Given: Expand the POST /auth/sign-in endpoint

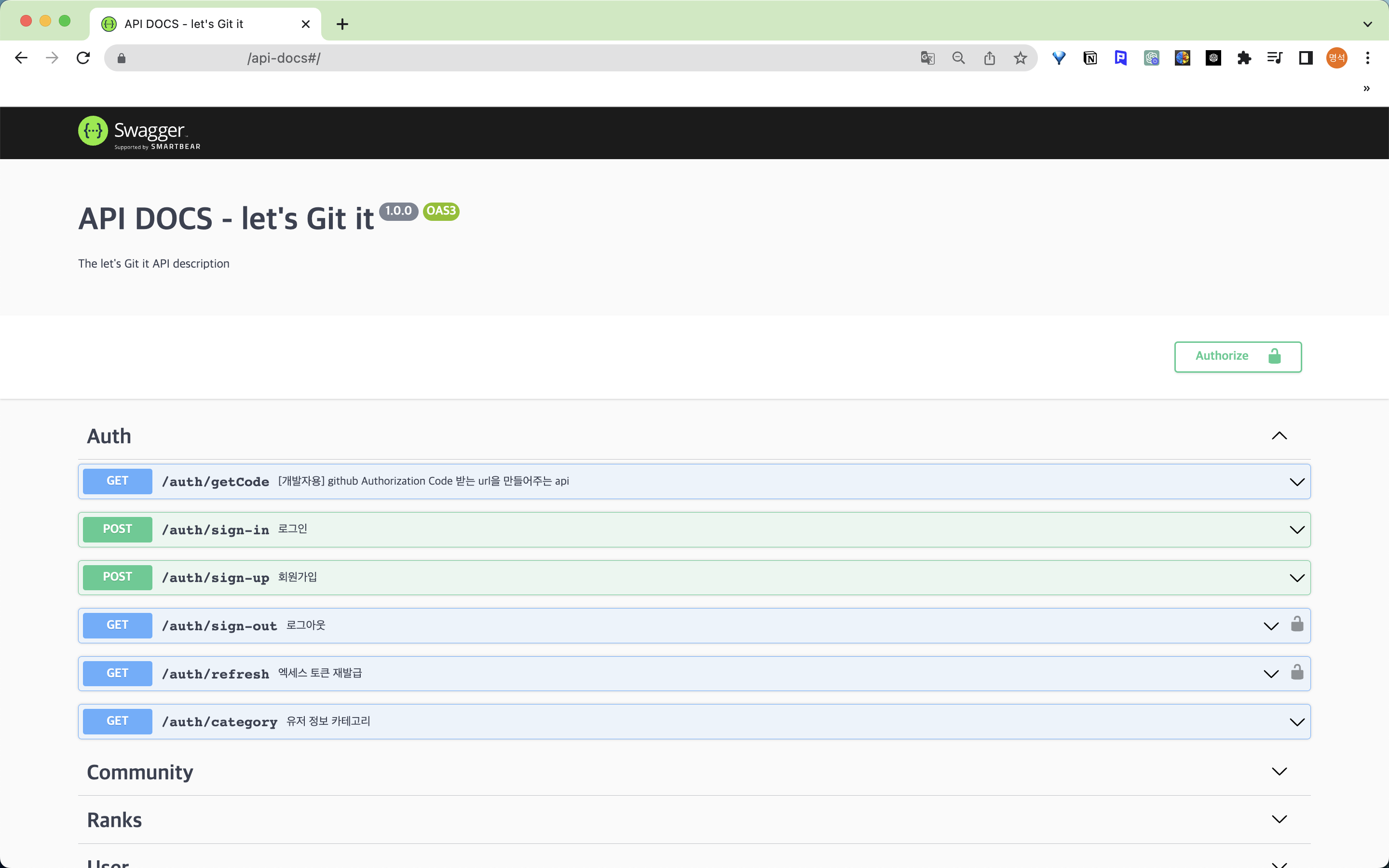Looking at the screenshot, I should (x=1296, y=529).
